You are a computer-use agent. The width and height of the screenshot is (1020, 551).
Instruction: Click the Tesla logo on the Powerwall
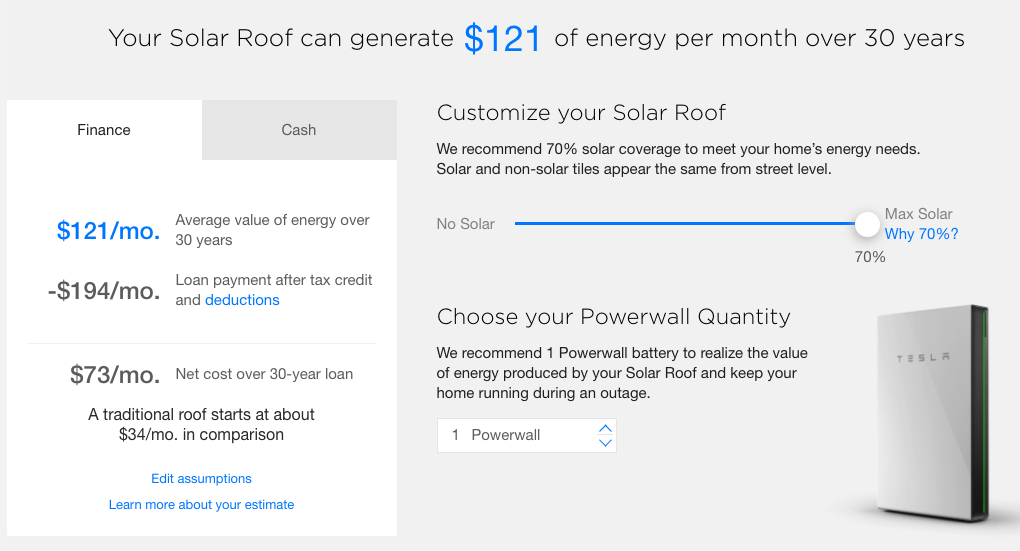pyautogui.click(x=922, y=357)
